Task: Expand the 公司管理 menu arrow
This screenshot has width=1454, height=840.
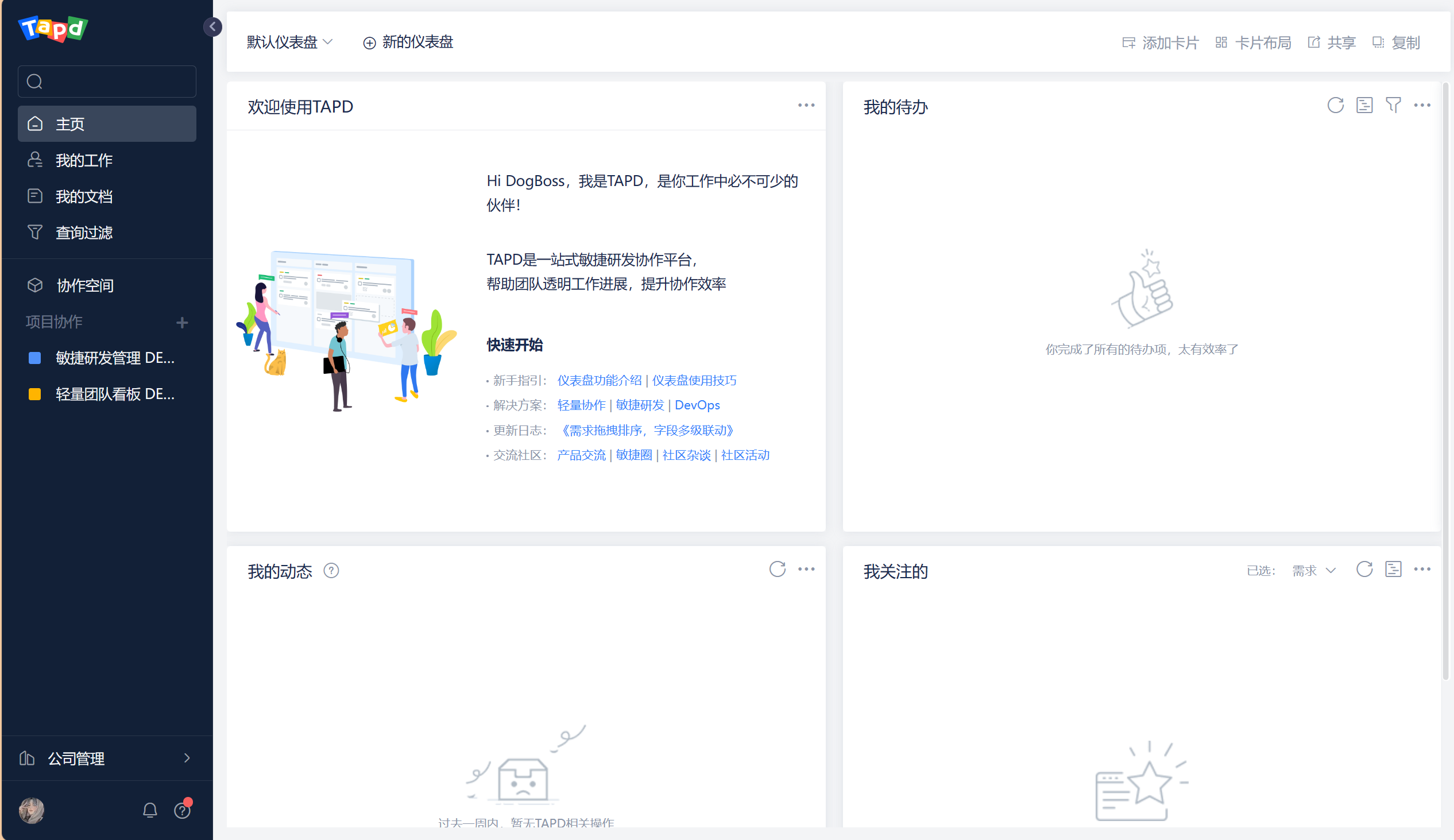Action: pos(187,757)
